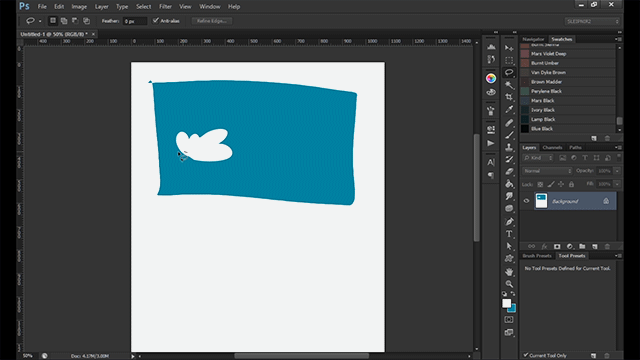Select the Pen tool
The width and height of the screenshot is (640, 360).
(x=509, y=222)
